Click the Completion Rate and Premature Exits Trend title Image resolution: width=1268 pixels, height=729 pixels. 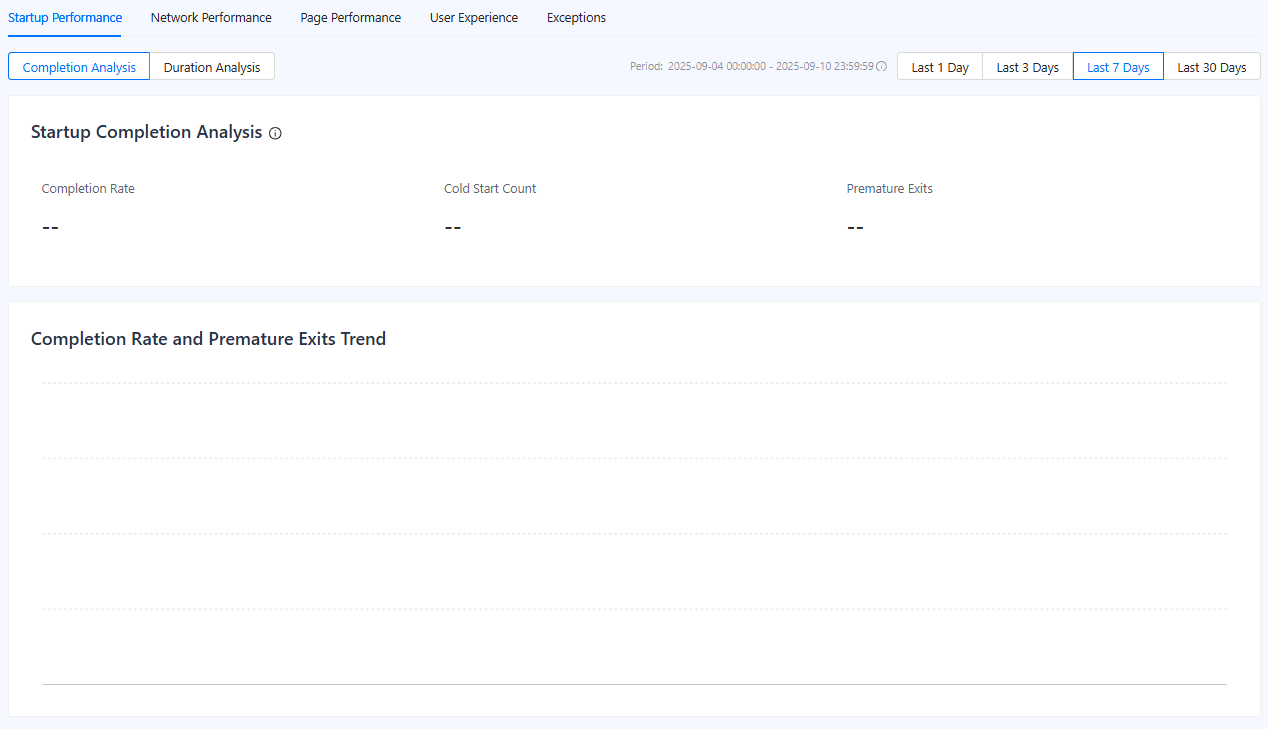pyautogui.click(x=208, y=339)
